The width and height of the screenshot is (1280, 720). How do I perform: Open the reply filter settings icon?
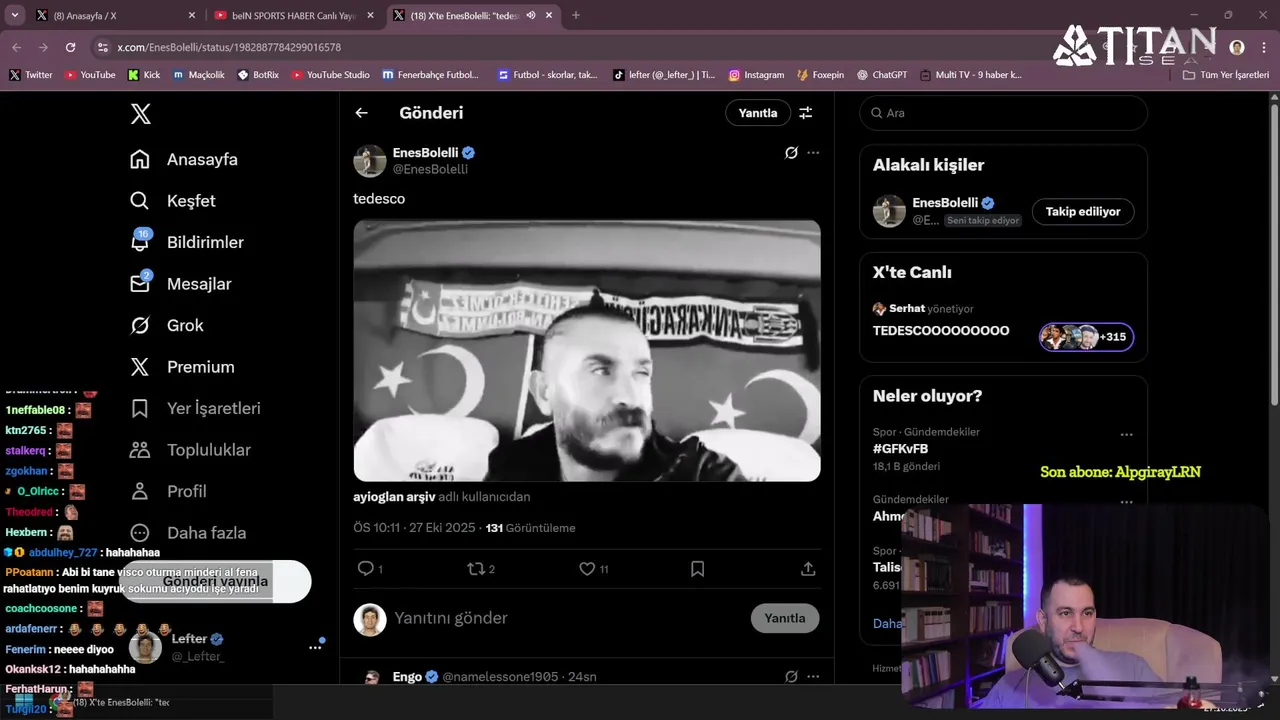(806, 113)
